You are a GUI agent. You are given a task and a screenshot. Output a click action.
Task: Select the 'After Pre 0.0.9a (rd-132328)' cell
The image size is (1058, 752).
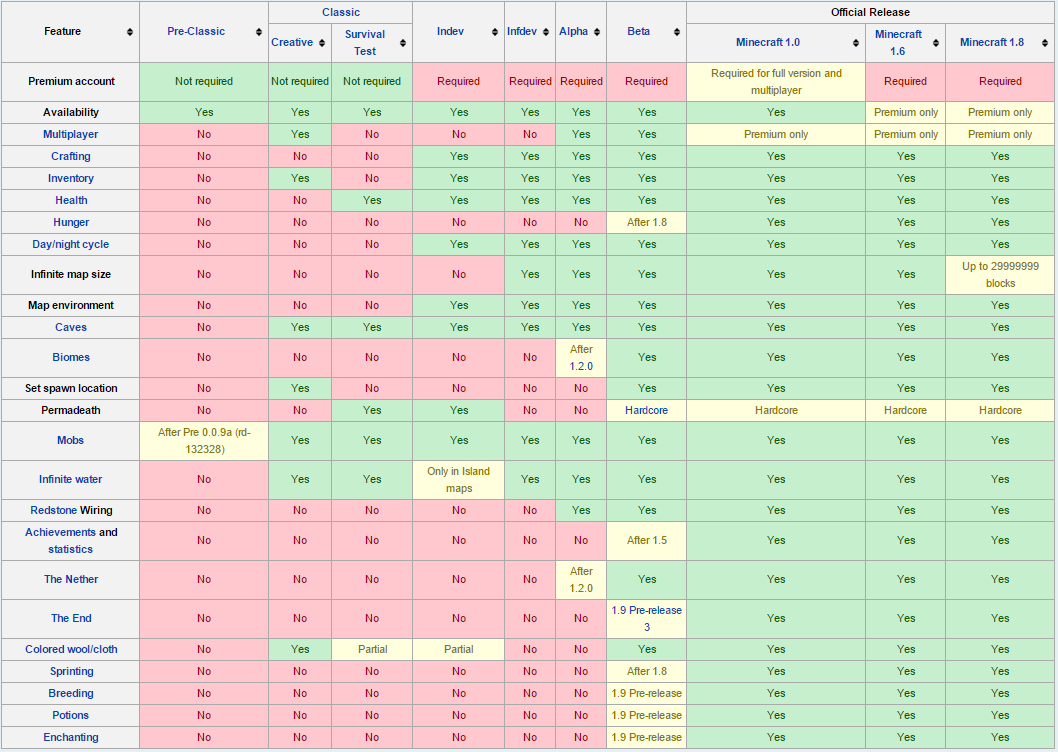coord(204,441)
